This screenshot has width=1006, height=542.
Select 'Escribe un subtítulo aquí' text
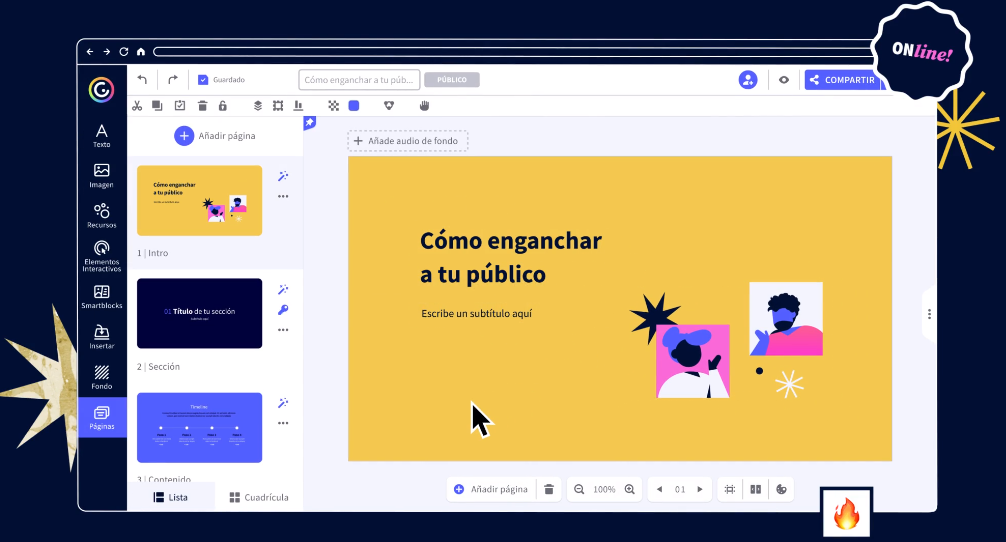tap(477, 314)
